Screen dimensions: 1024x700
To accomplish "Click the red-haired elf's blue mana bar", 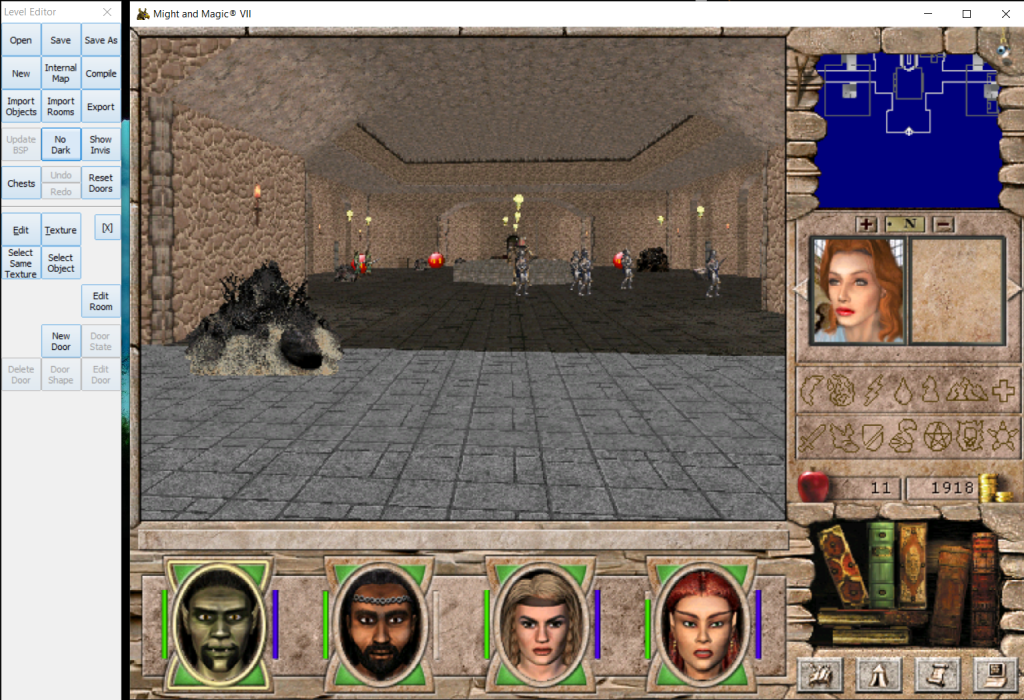I will click(758, 624).
